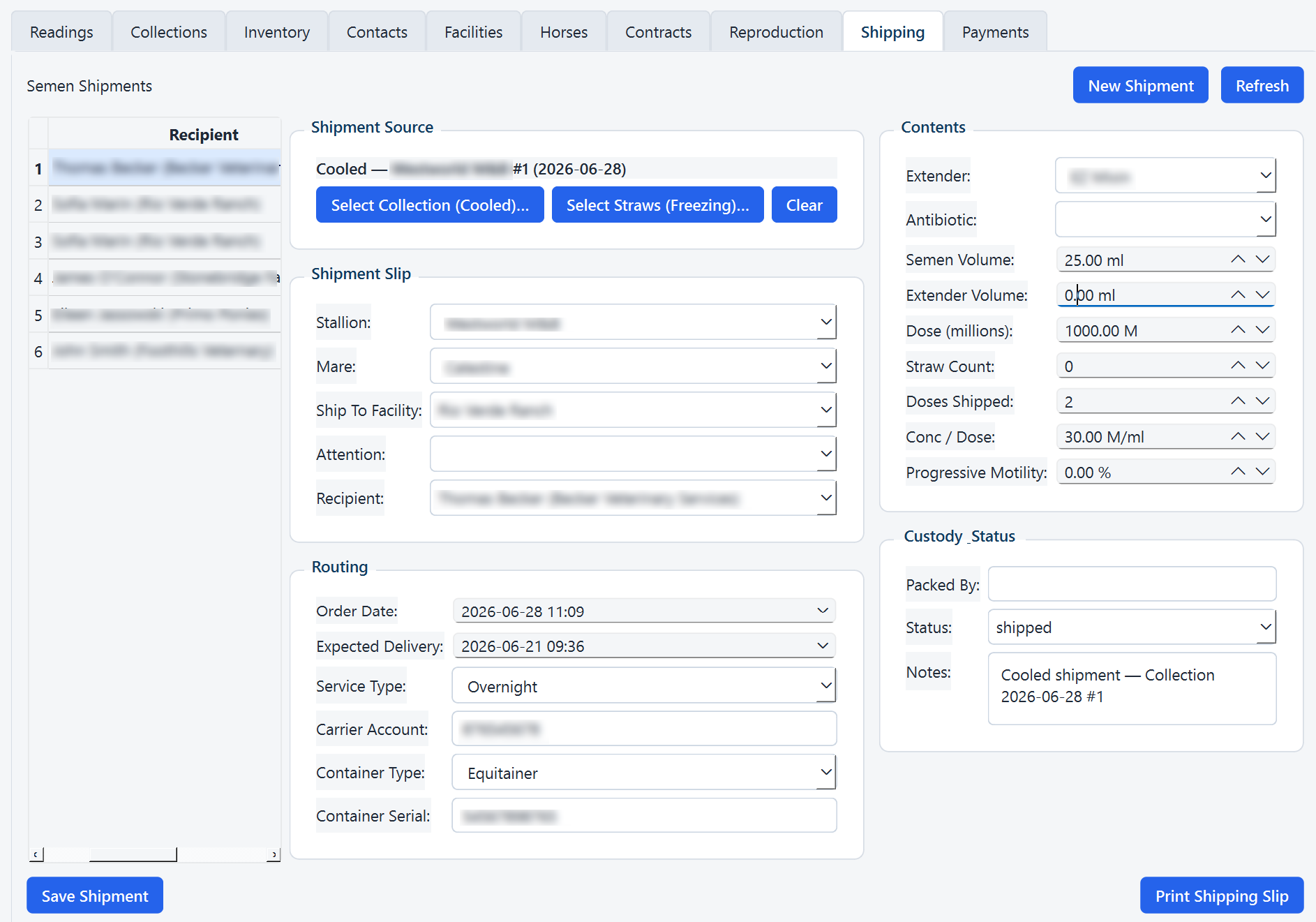
Task: Click the Container Serial field
Action: [x=644, y=816]
